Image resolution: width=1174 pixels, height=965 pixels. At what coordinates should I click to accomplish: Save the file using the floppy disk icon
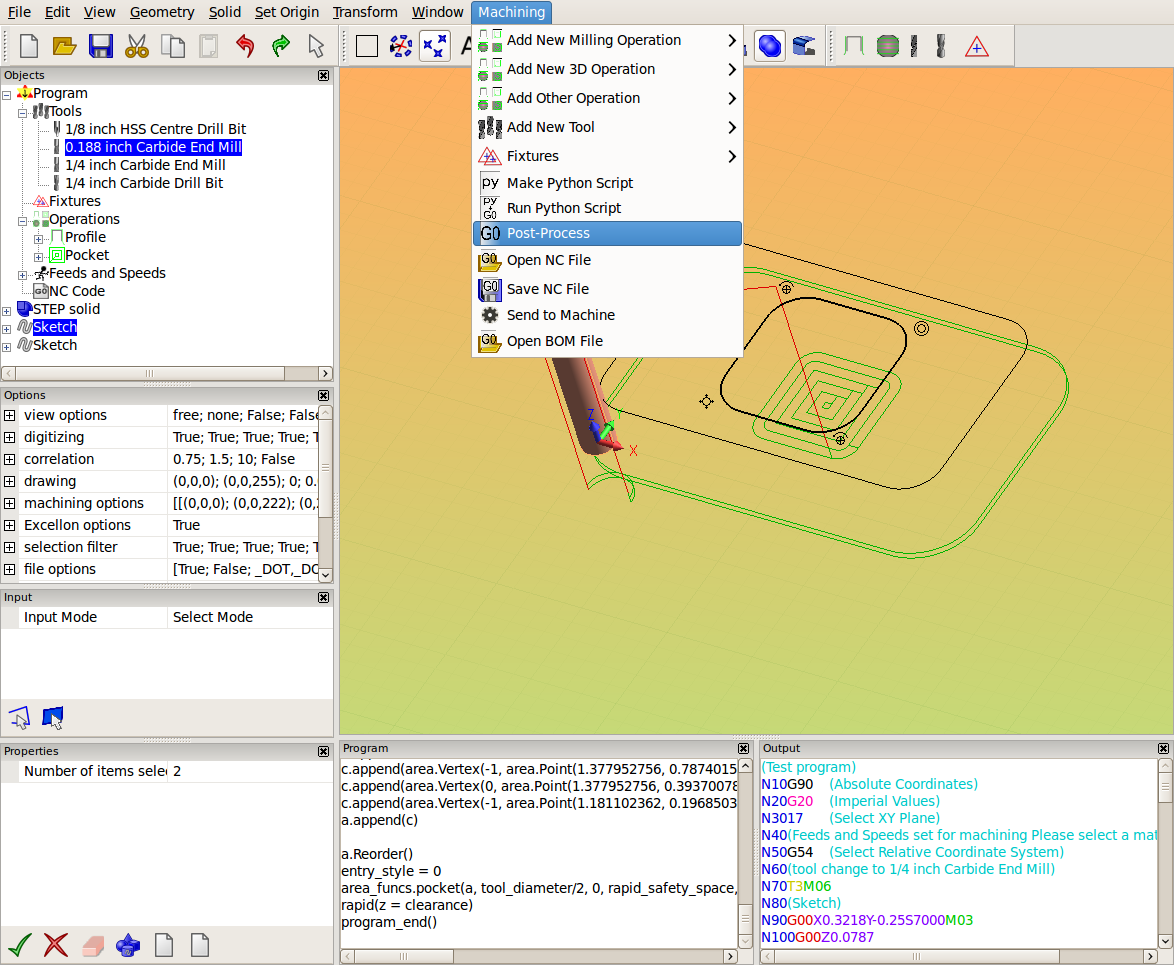coord(101,46)
